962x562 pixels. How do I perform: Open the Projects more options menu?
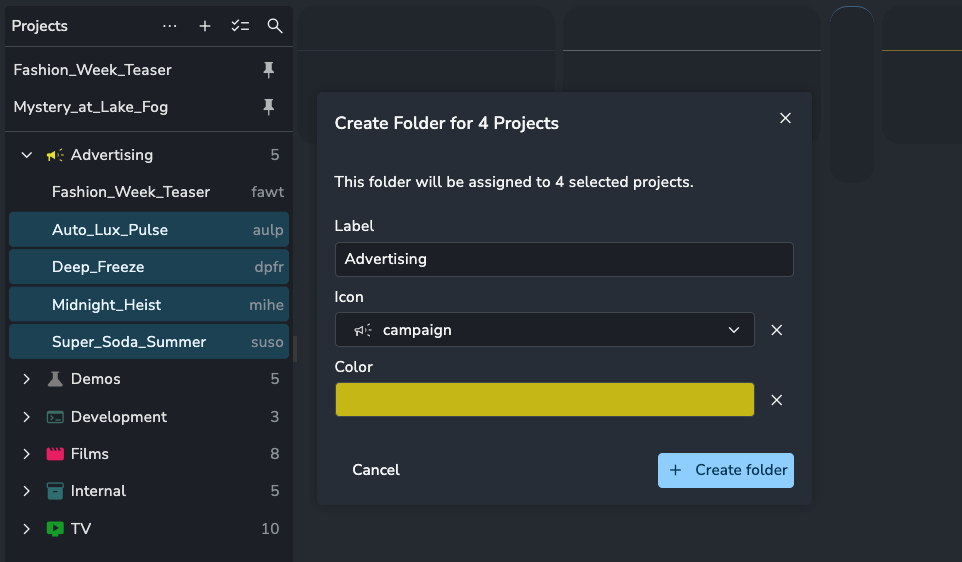(x=170, y=26)
